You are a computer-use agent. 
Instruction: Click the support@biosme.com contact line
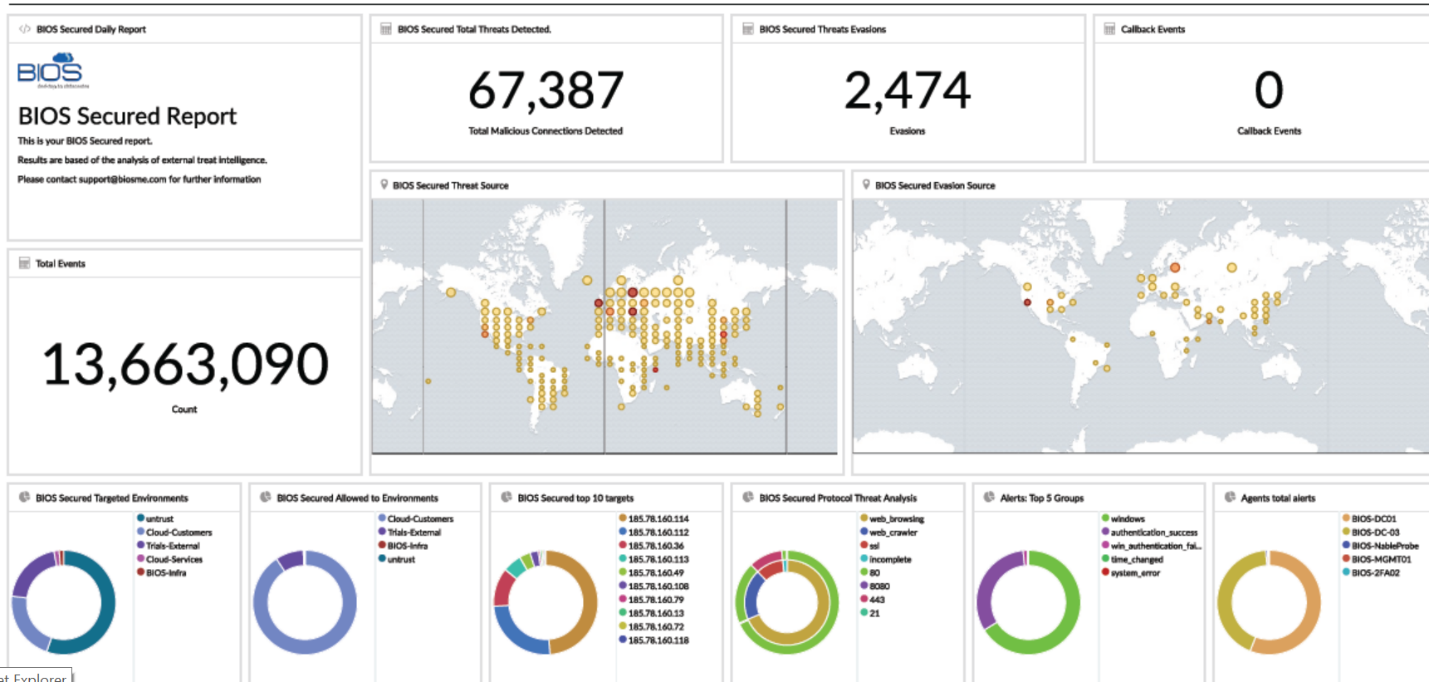139,180
